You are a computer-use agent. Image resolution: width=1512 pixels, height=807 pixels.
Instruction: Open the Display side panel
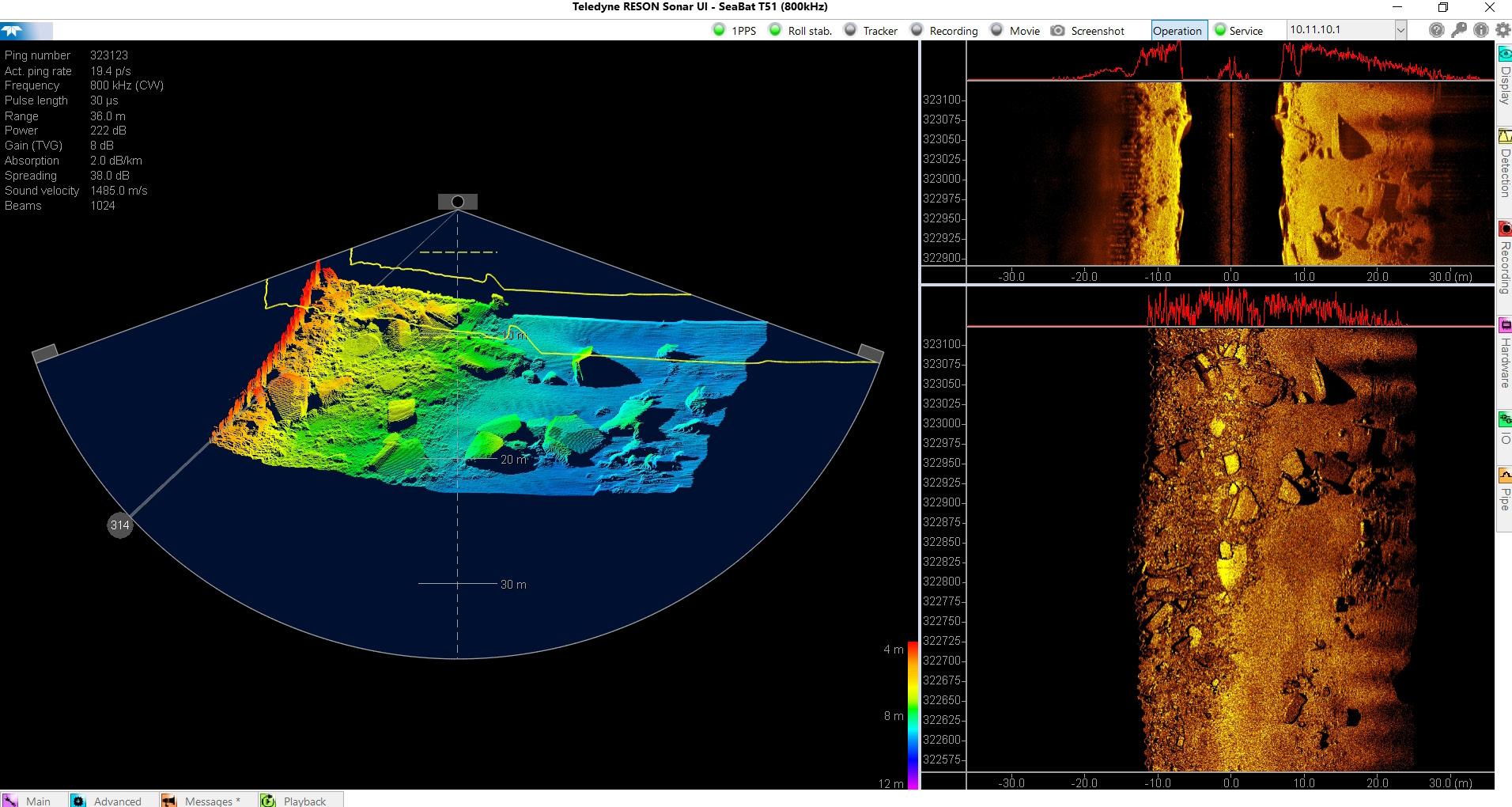[x=1504, y=75]
